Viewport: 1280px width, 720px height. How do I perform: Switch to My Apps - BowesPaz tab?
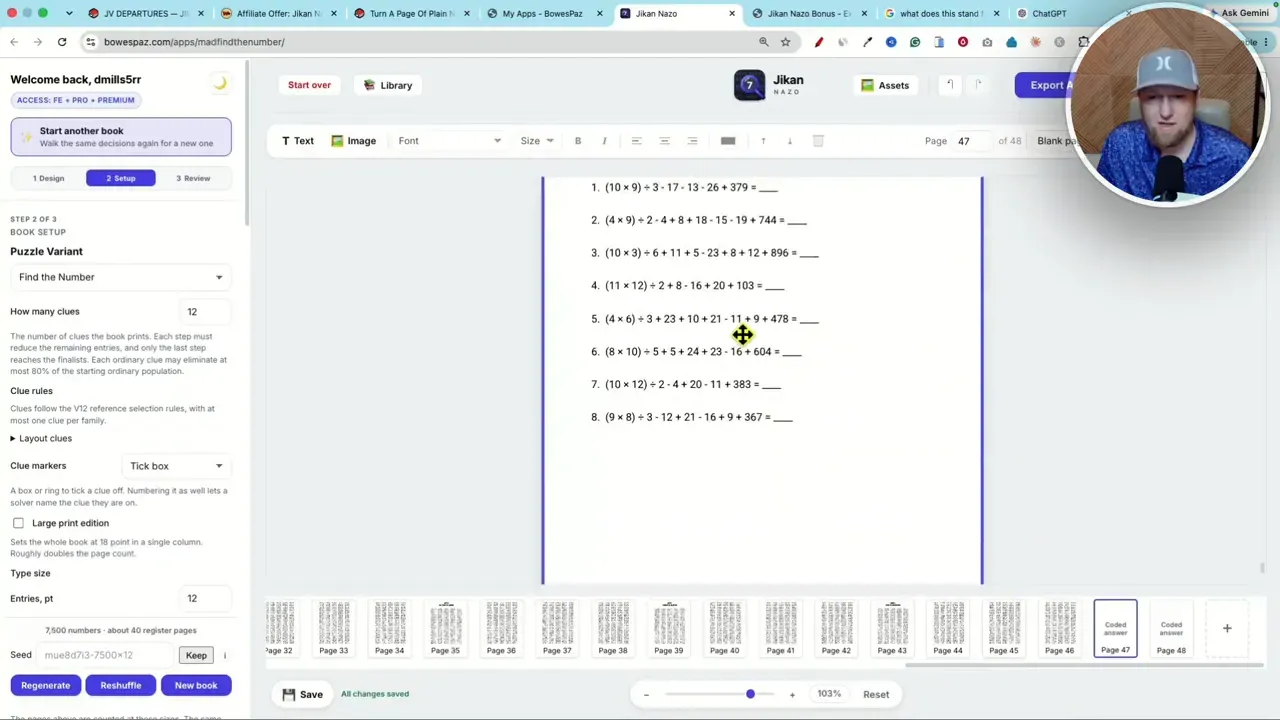point(541,14)
